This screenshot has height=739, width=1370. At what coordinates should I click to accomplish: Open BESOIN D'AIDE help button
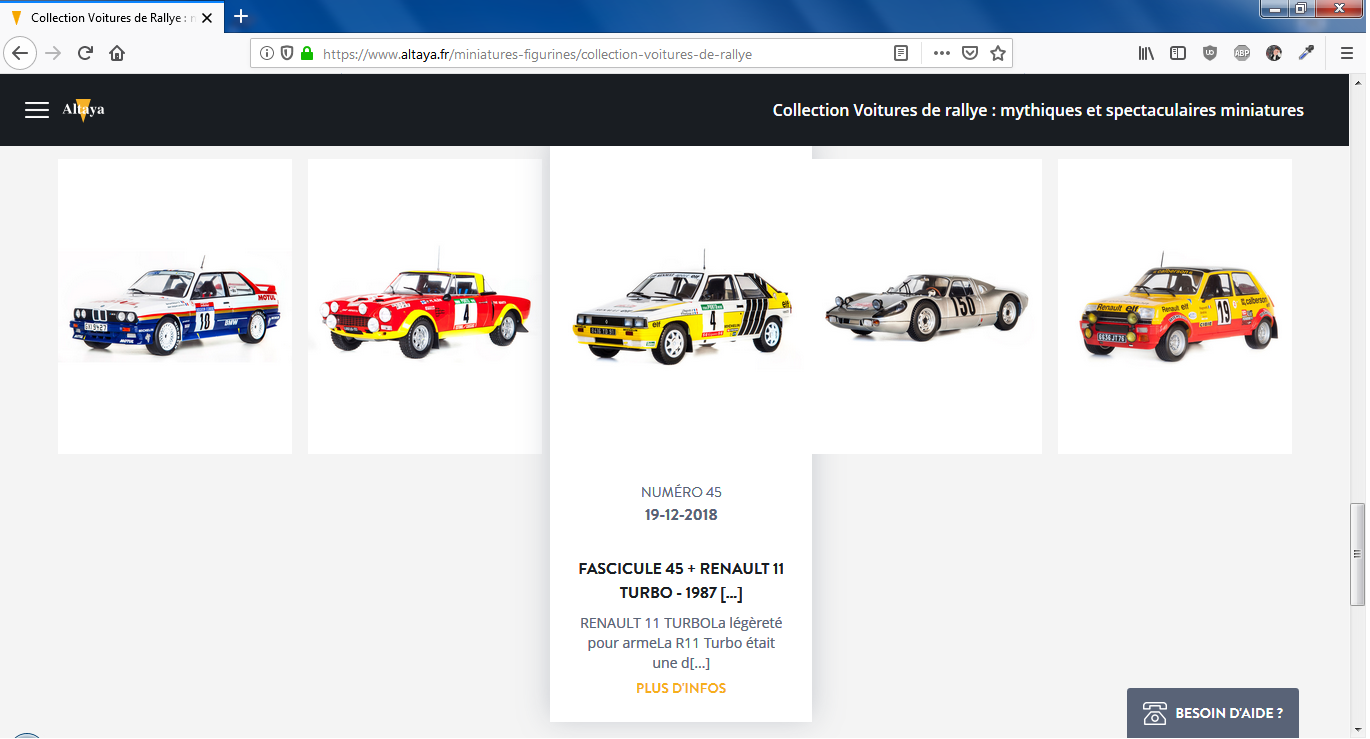click(1212, 713)
